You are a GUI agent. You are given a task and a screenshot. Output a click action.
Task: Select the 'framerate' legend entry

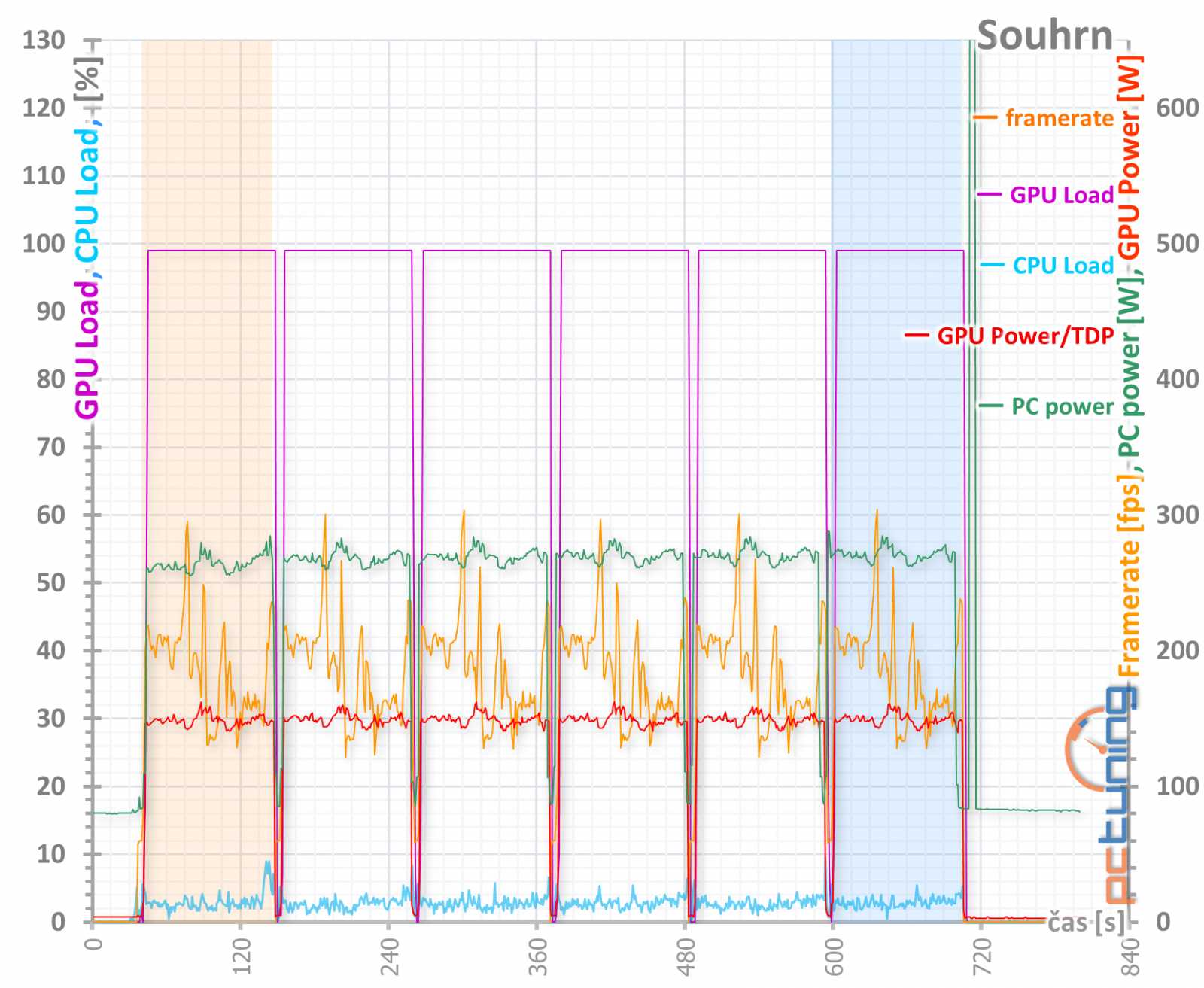1059,118
